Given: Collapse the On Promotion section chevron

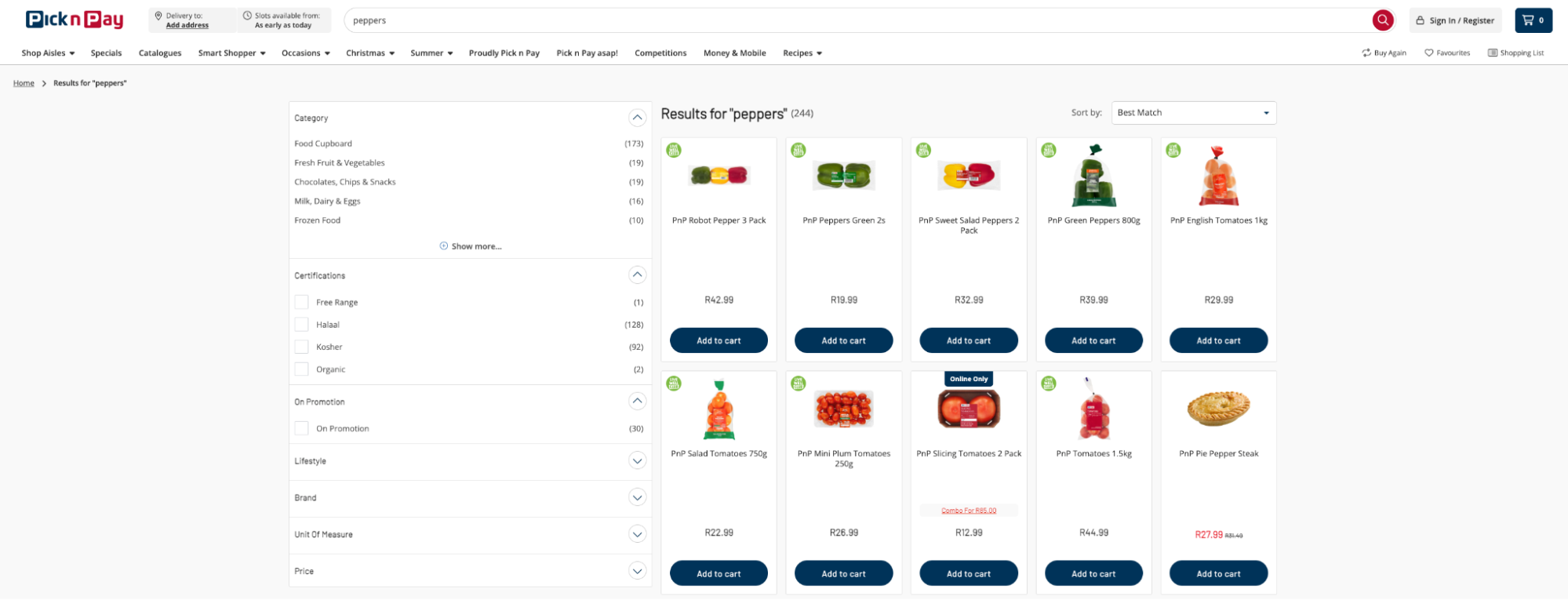Looking at the screenshot, I should (637, 402).
